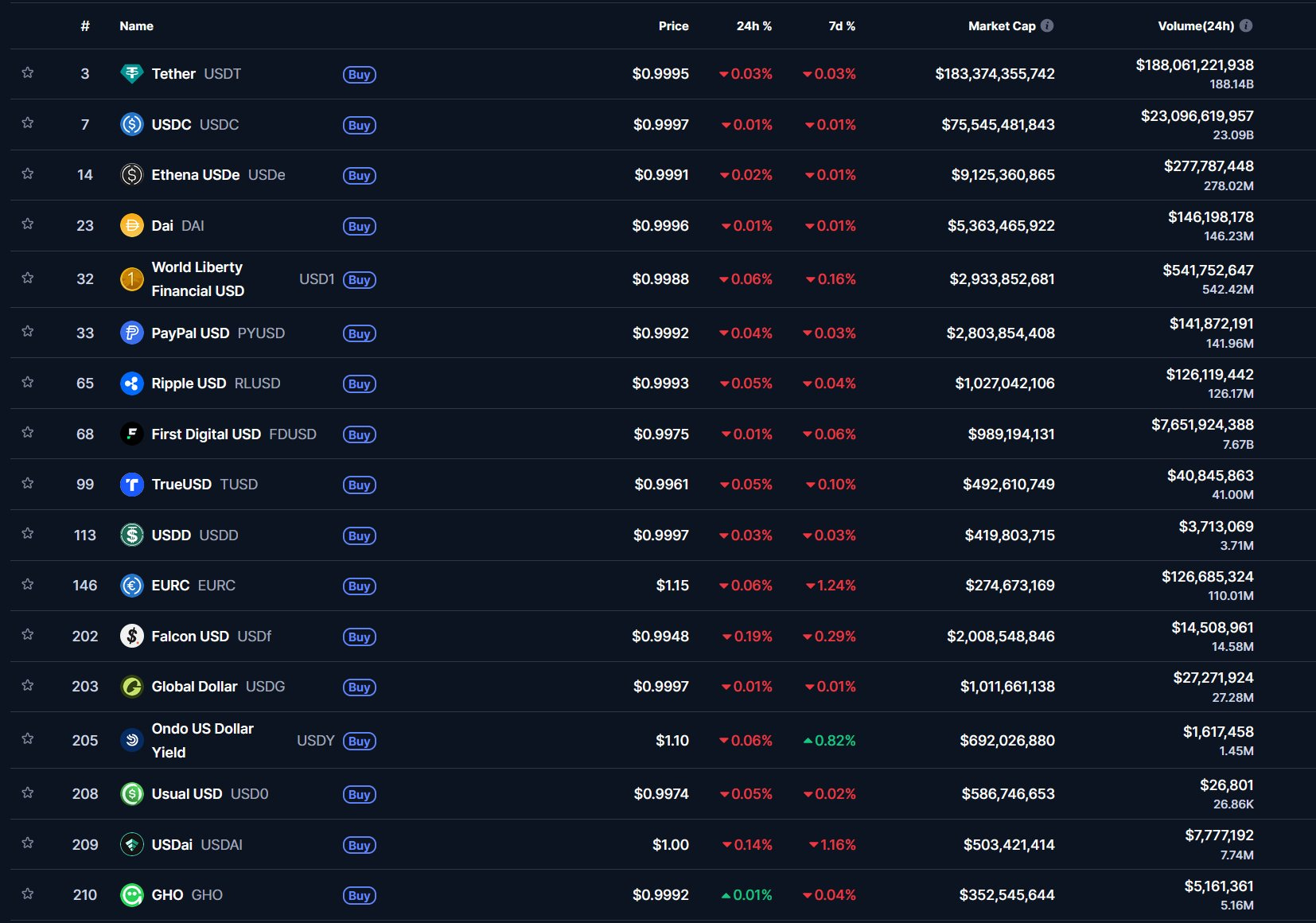
Task: Open the Volume(24h) info tooltip icon
Action: tap(1246, 25)
